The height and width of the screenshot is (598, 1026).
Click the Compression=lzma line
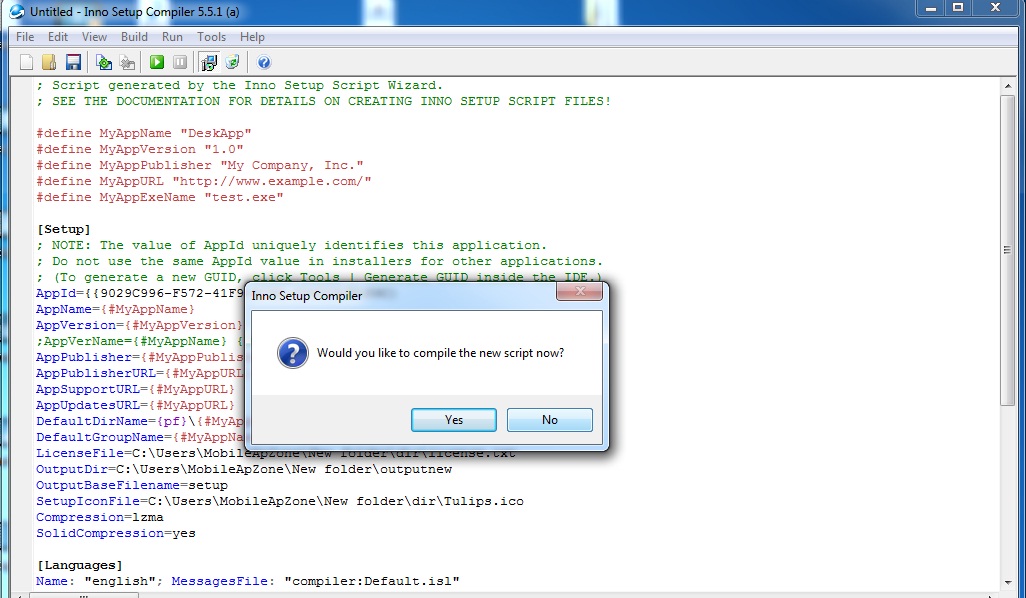(x=99, y=517)
